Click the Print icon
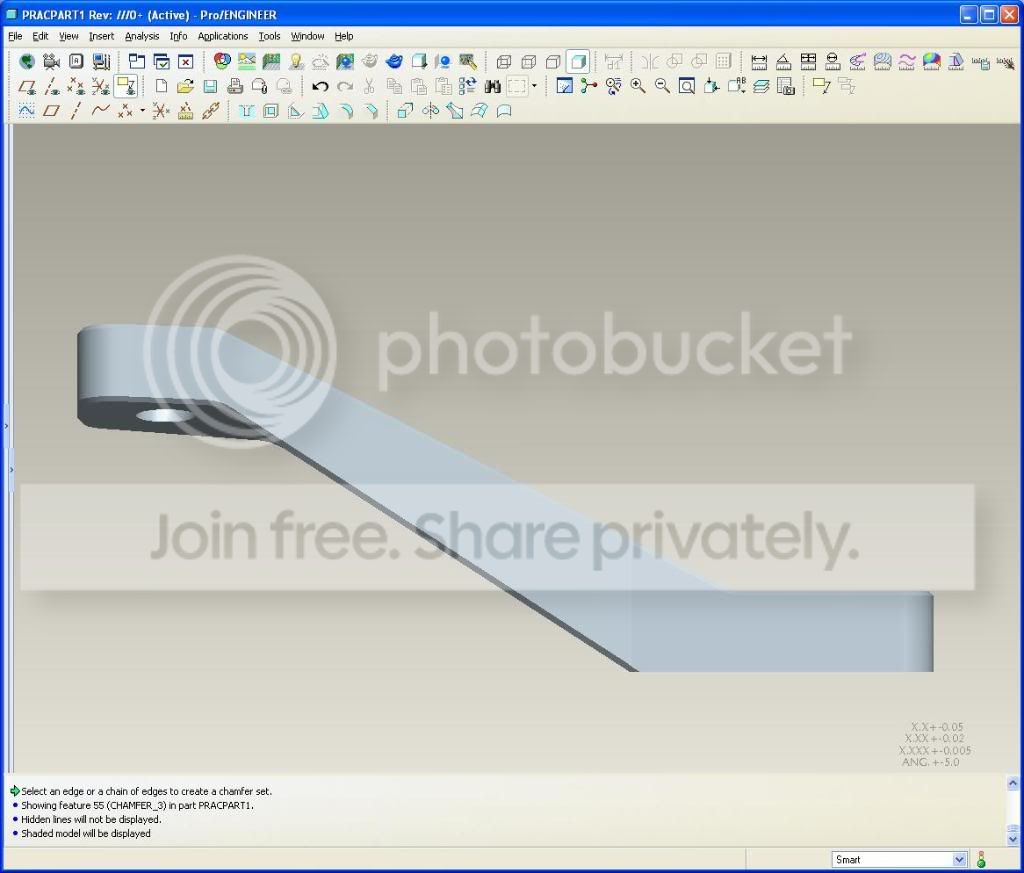 [x=235, y=86]
